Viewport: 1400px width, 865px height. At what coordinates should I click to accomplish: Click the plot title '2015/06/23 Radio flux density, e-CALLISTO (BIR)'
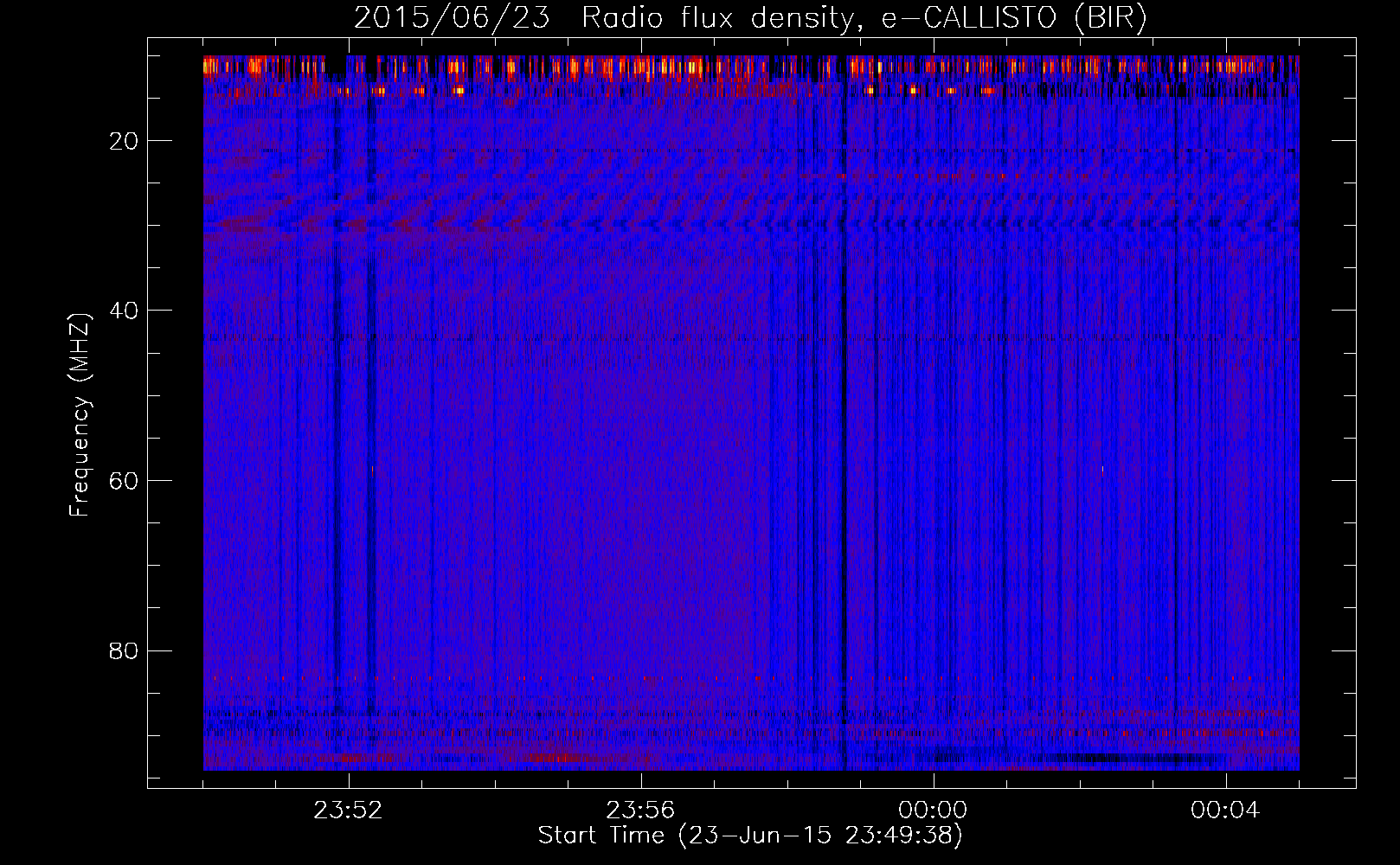(x=750, y=18)
